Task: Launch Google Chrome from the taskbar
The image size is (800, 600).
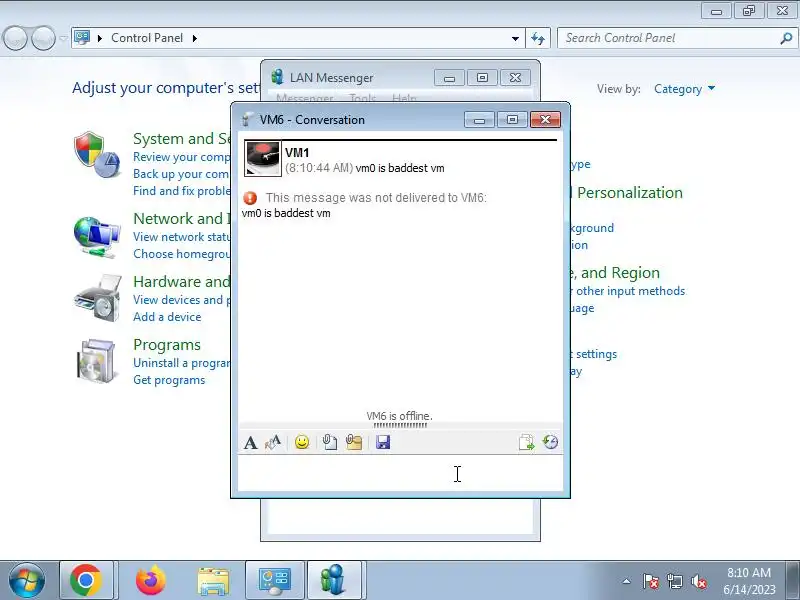Action: 86,580
